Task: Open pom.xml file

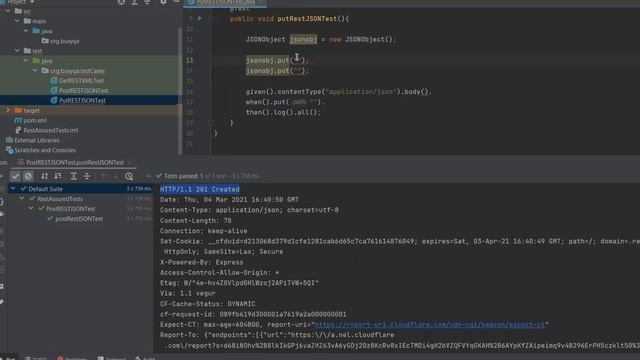Action: [x=35, y=120]
